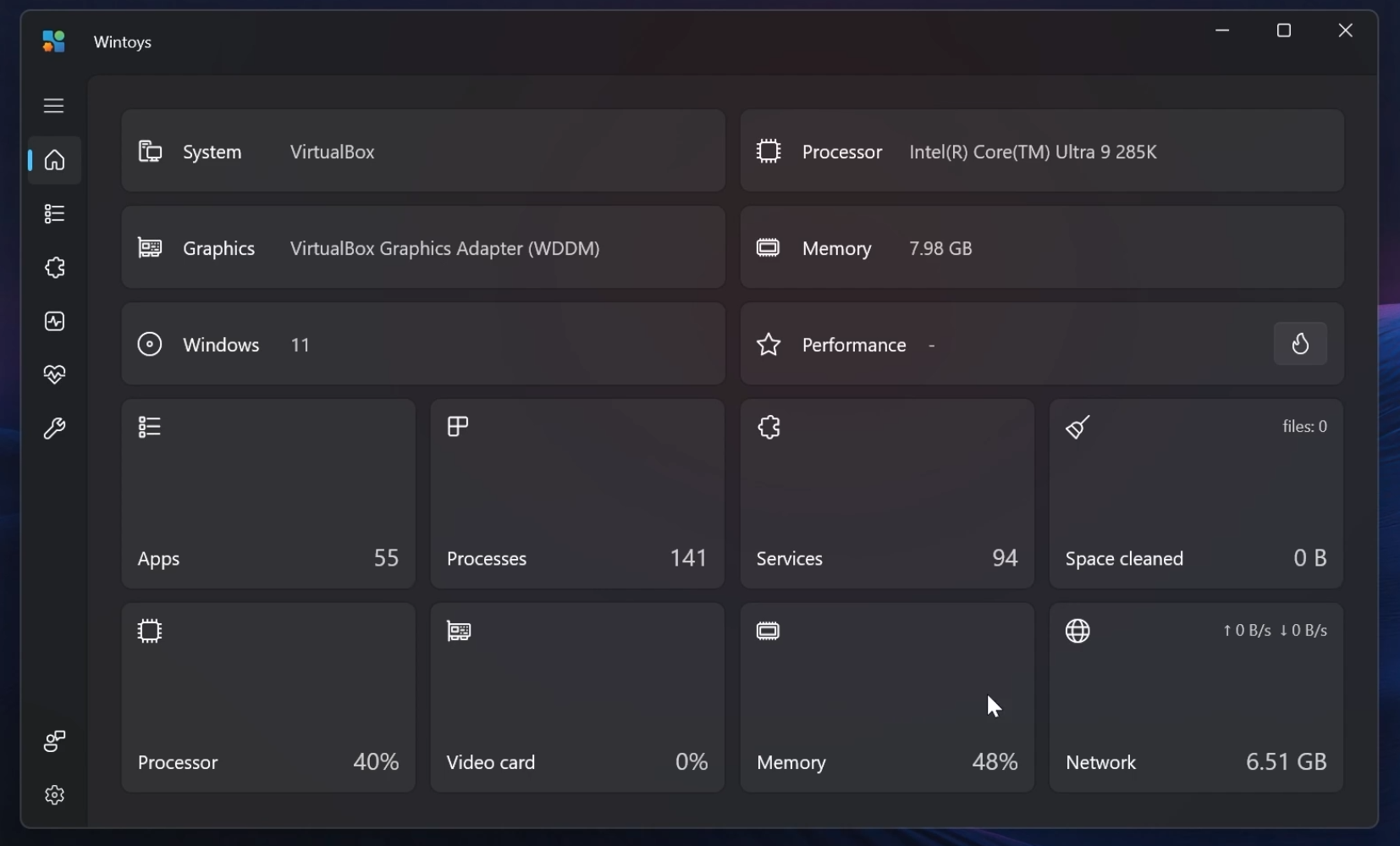Image resolution: width=1400 pixels, height=846 pixels.
Task: Select the Tweaks wrench icon in the sidebar
Action: [x=53, y=429]
